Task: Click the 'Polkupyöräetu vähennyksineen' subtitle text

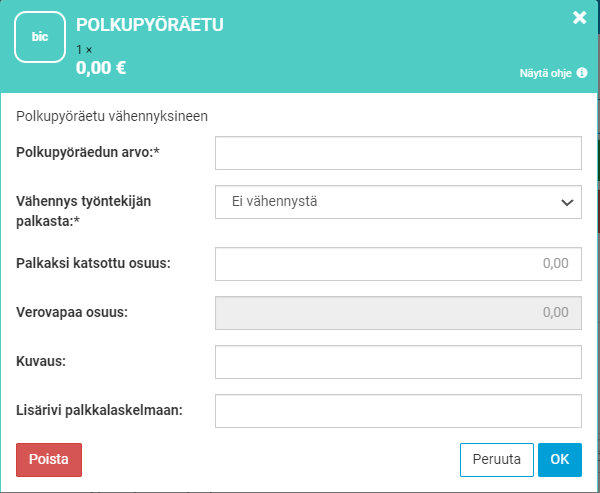Action: pos(112,116)
